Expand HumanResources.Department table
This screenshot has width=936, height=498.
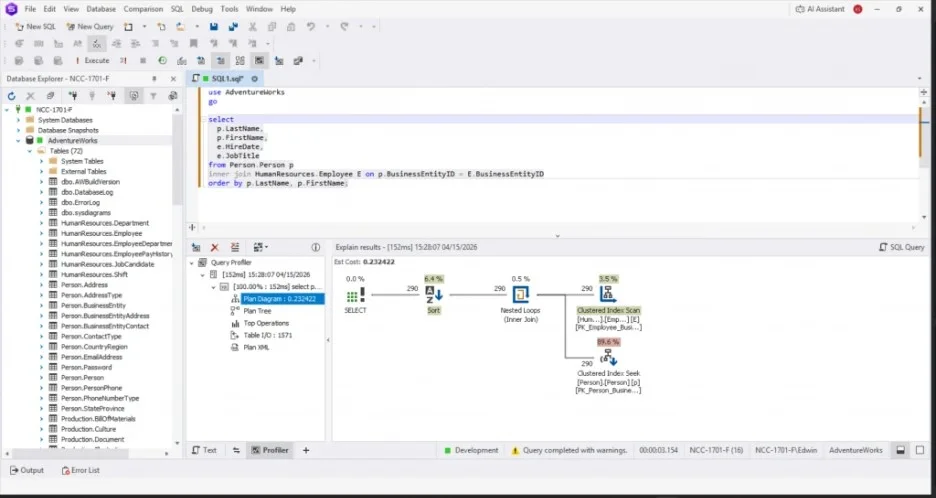click(41, 223)
